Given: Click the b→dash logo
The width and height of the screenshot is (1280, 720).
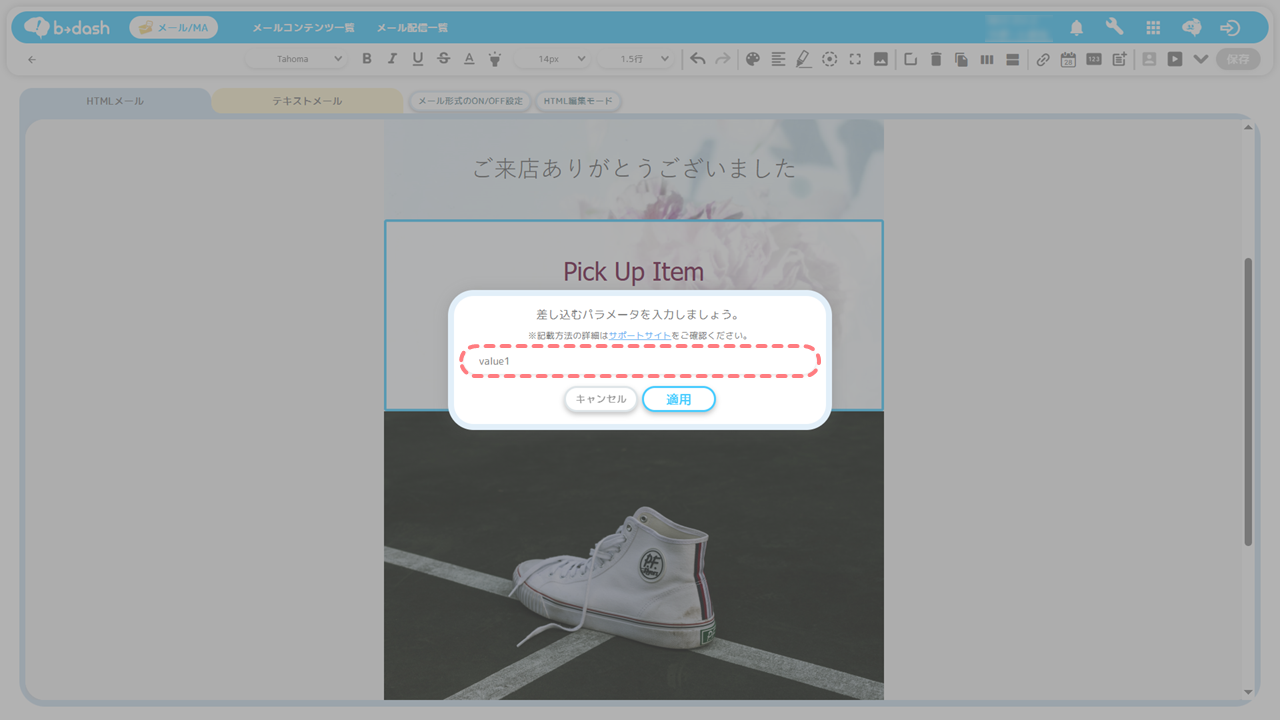Looking at the screenshot, I should click(69, 27).
